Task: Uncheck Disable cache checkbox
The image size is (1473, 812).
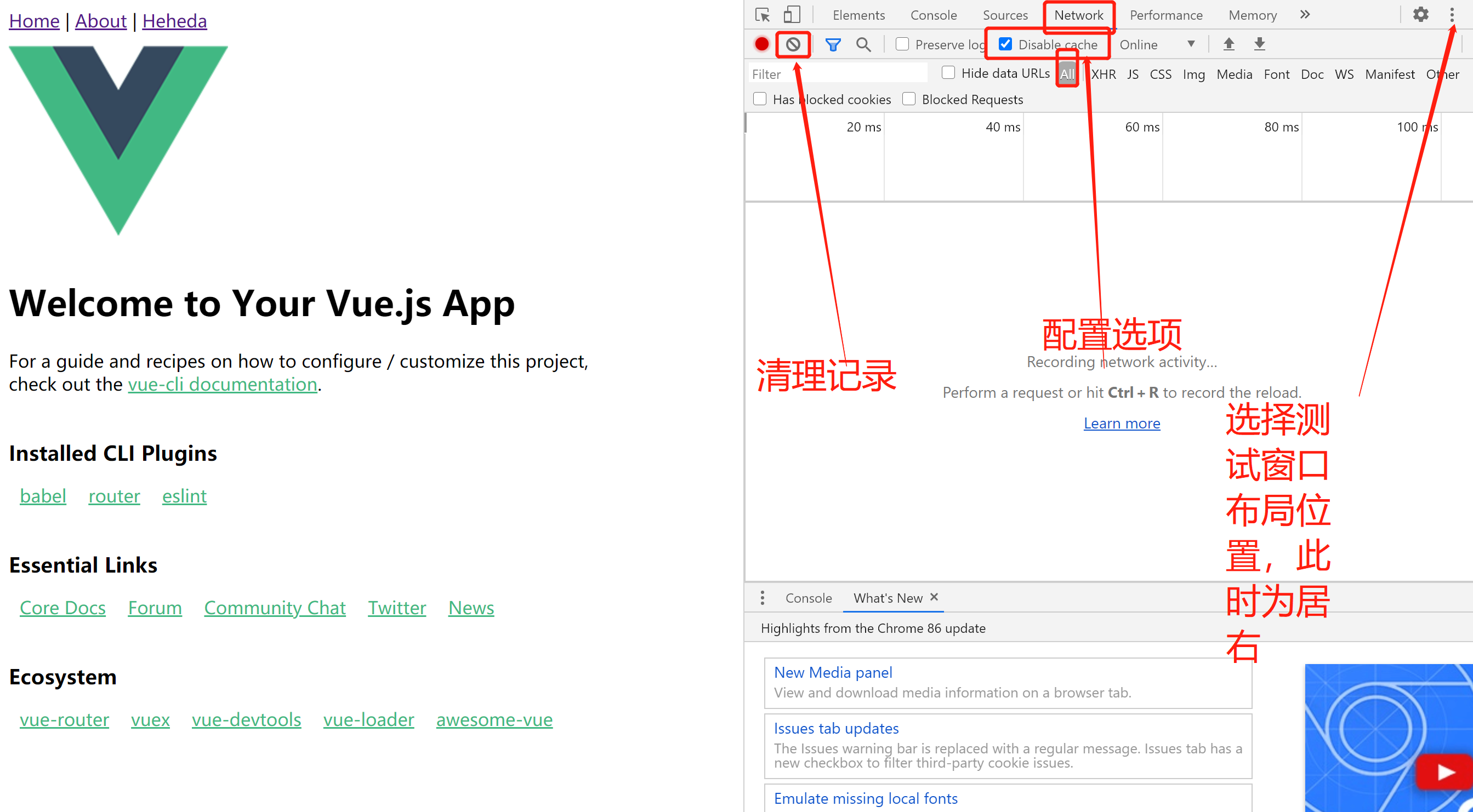Action: [x=1005, y=44]
